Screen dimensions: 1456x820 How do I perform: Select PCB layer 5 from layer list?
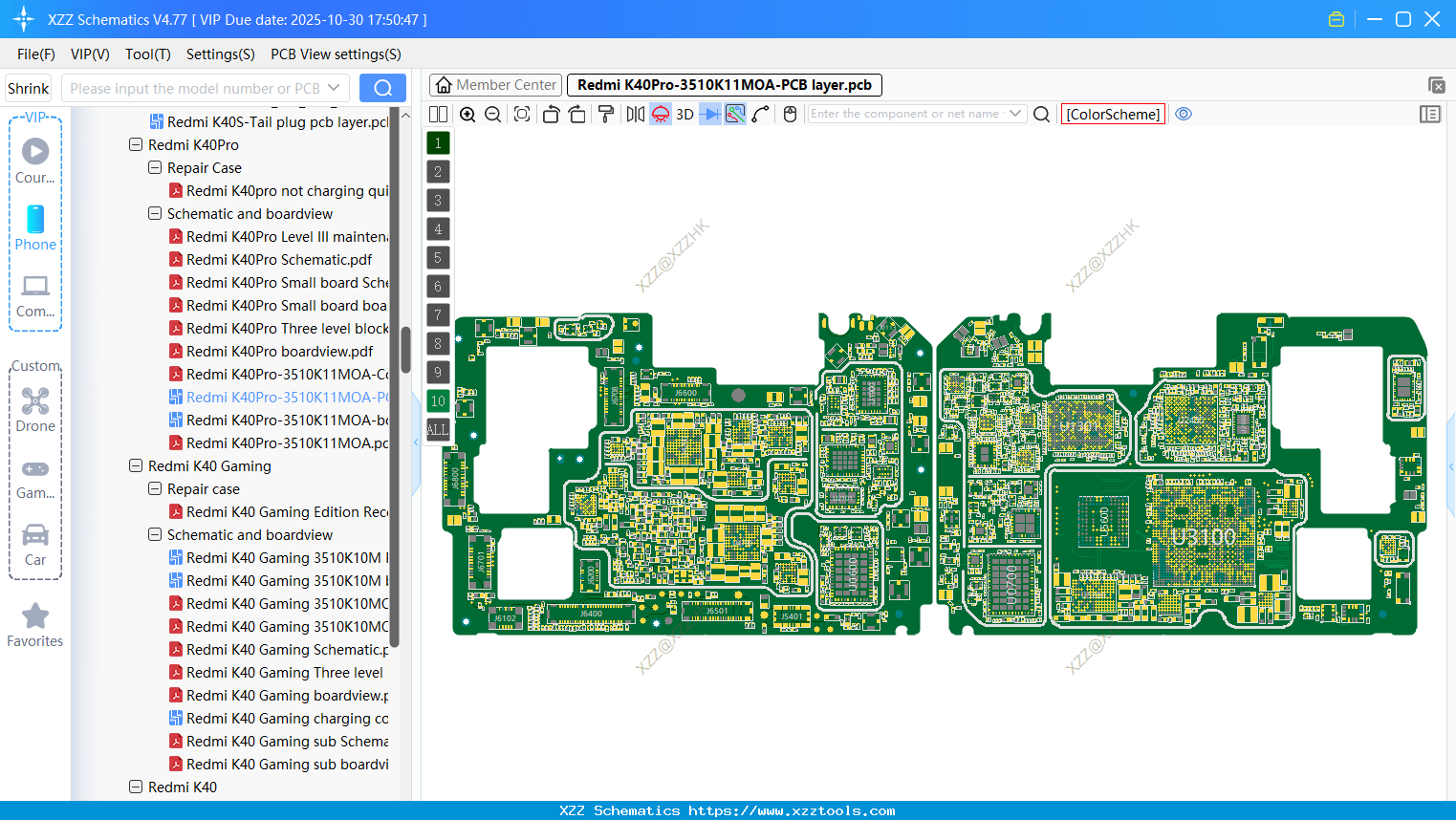coord(438,257)
